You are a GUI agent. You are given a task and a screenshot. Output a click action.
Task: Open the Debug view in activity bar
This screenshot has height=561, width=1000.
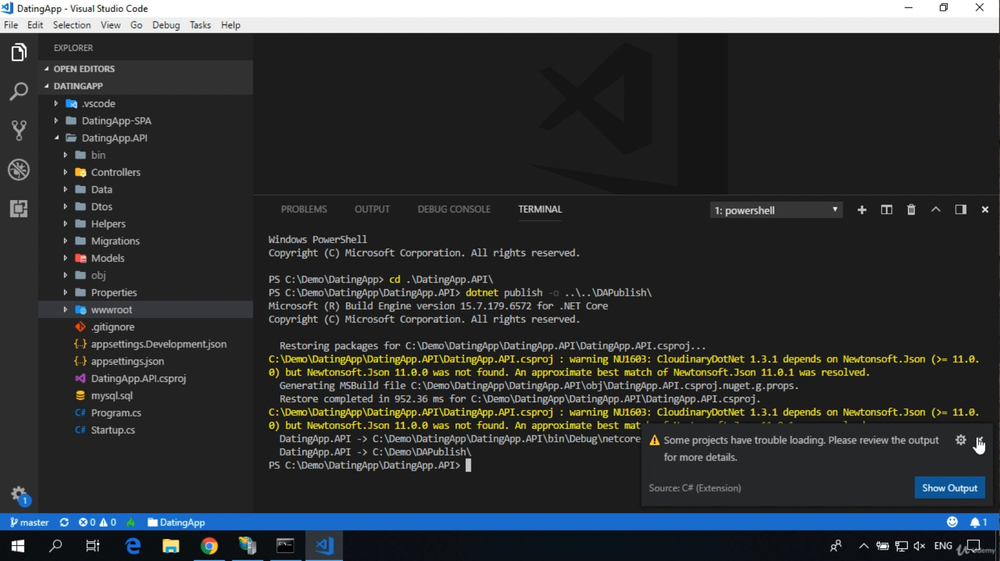18,170
